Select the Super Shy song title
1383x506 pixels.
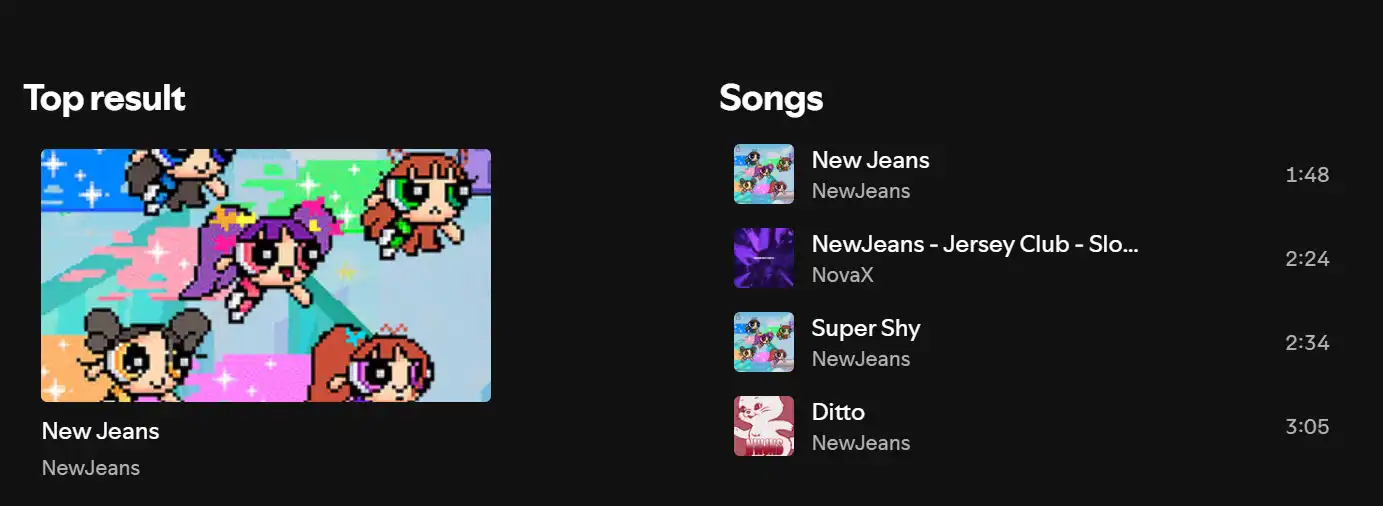tap(866, 328)
